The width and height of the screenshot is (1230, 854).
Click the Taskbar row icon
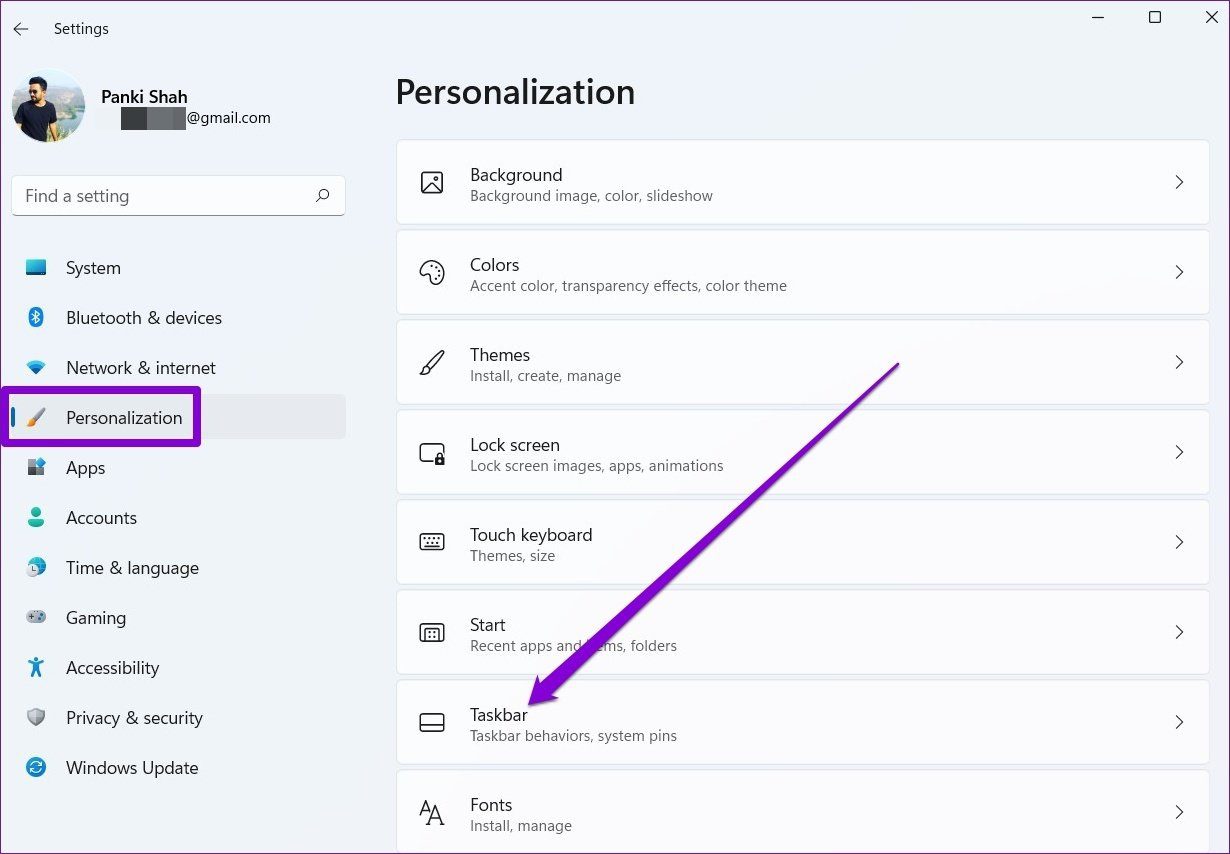coord(432,722)
